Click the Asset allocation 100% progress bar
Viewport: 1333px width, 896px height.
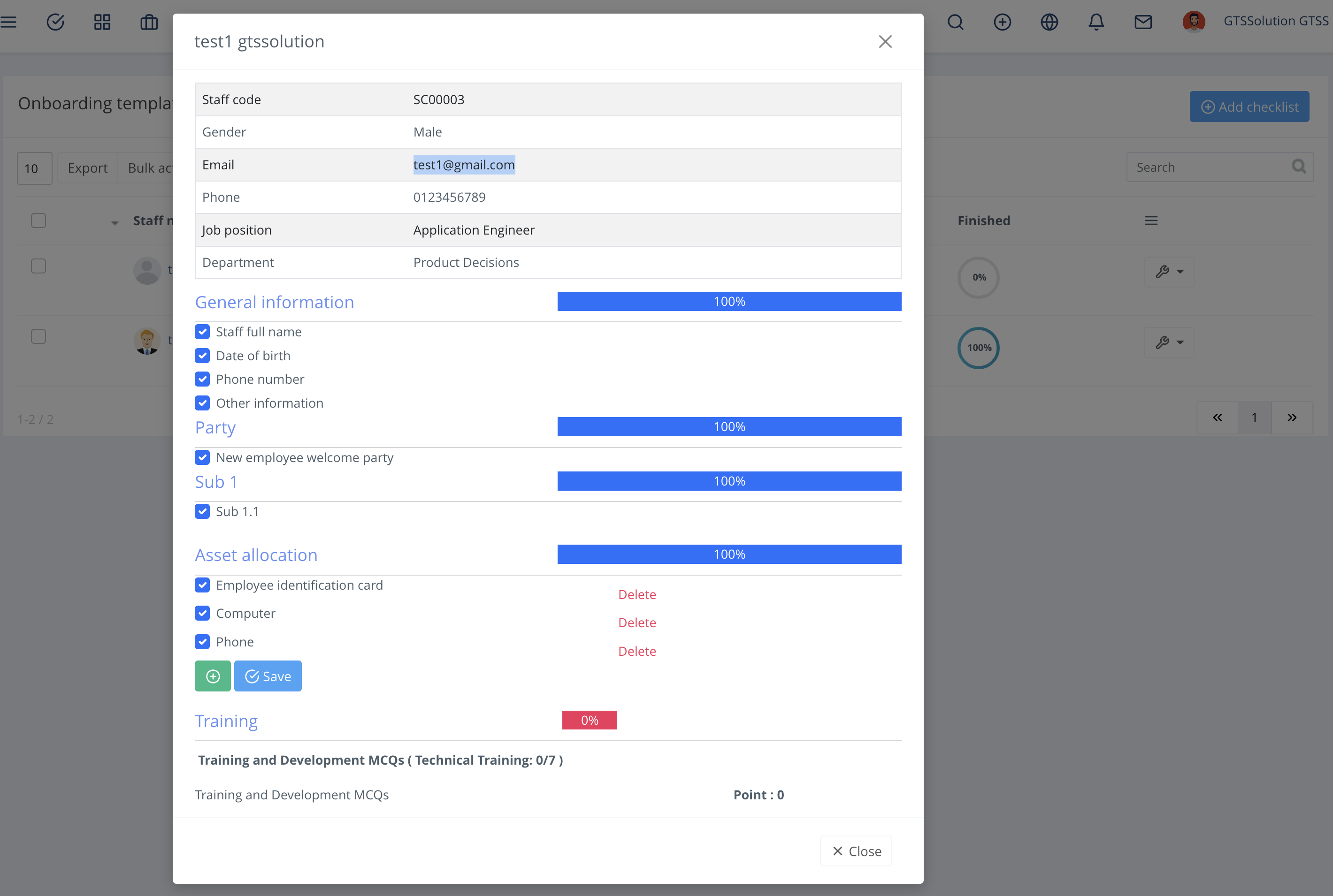click(x=729, y=554)
